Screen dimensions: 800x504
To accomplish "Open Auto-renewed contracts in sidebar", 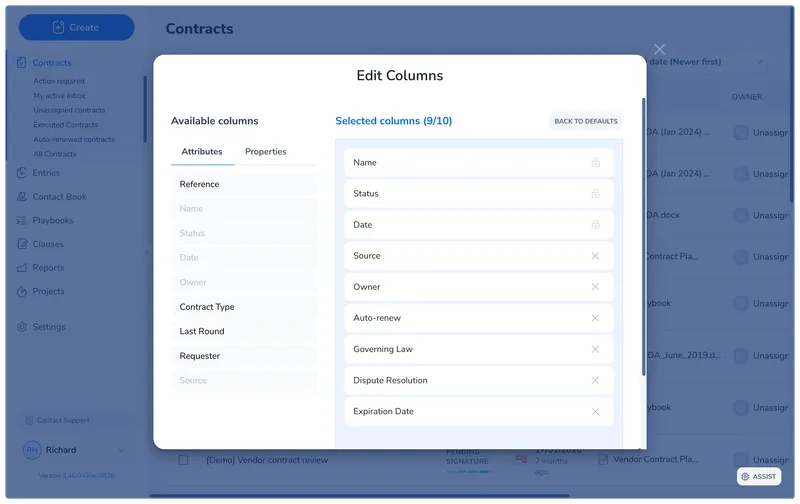I will [x=73, y=139].
